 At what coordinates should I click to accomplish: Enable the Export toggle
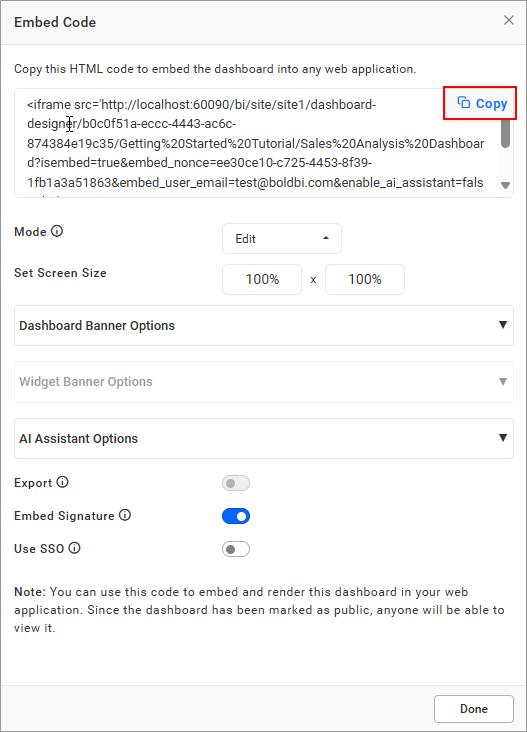[x=236, y=483]
